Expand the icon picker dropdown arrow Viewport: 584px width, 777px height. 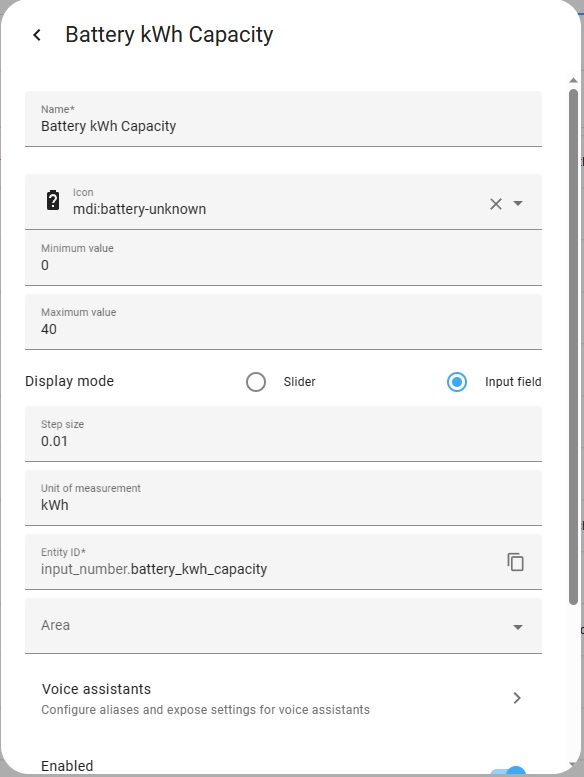518,204
